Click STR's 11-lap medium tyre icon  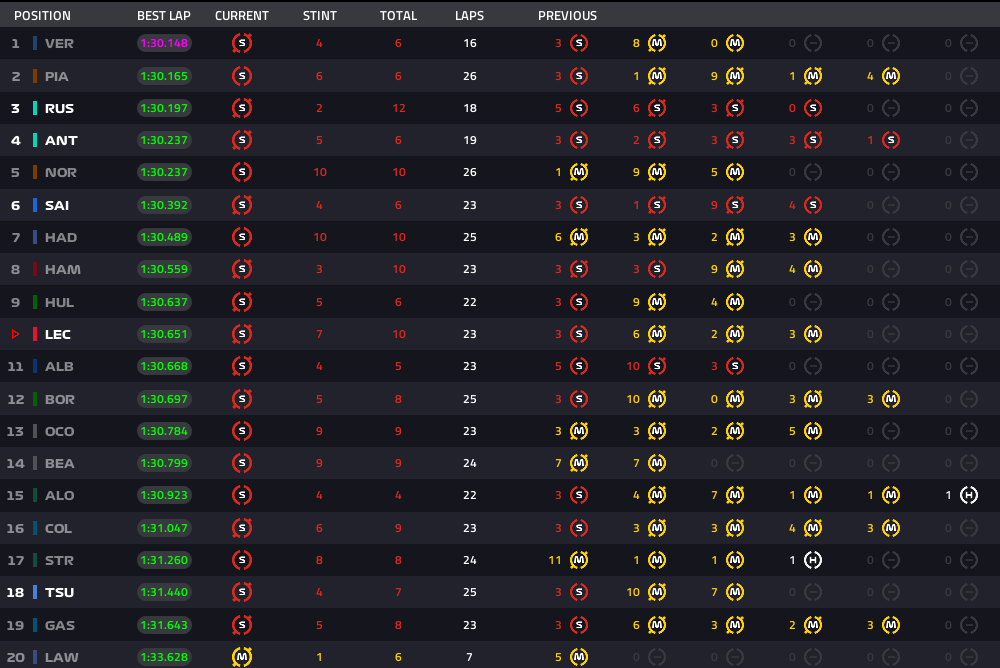point(578,560)
